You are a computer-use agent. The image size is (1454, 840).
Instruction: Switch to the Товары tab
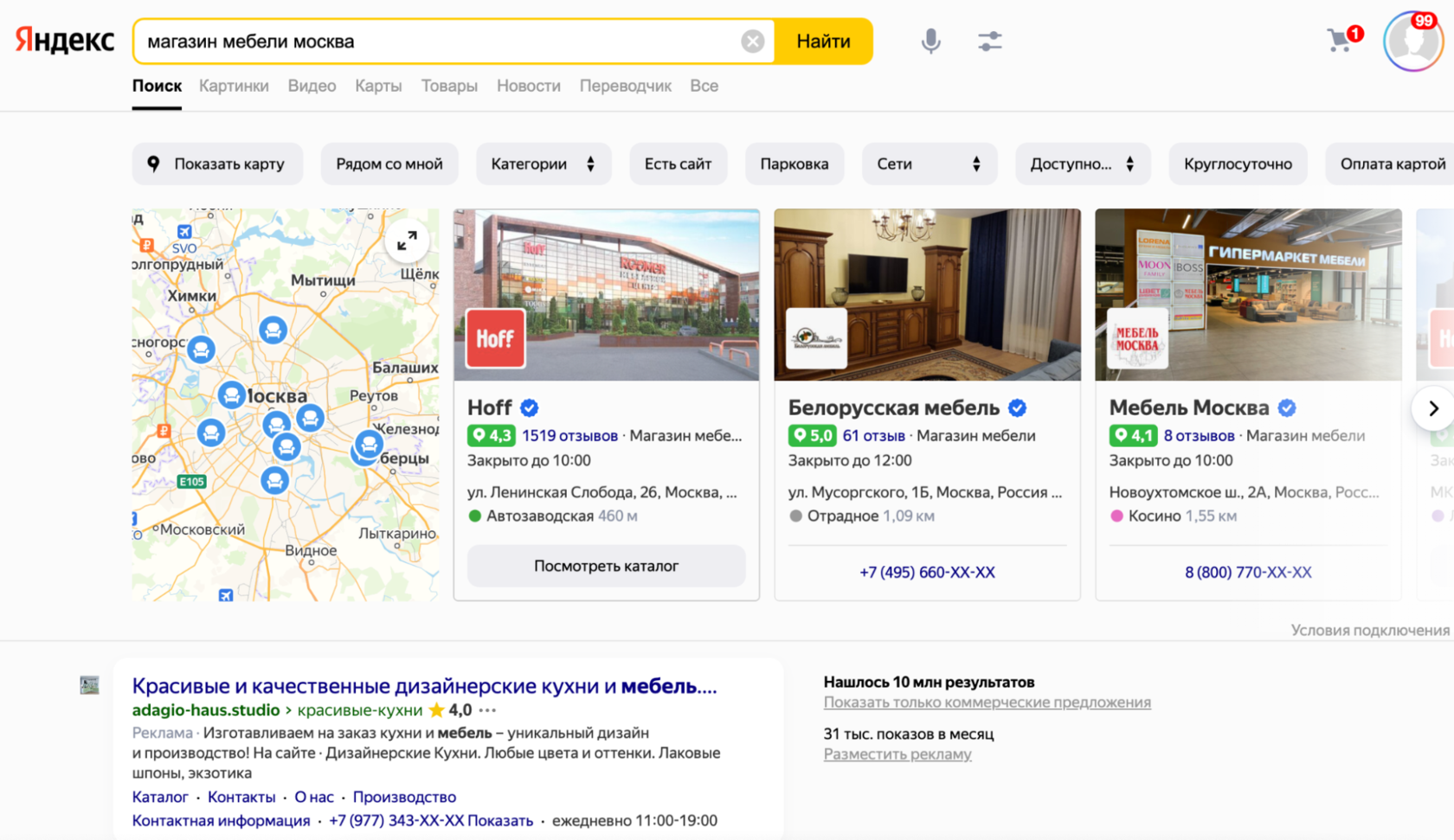[449, 86]
